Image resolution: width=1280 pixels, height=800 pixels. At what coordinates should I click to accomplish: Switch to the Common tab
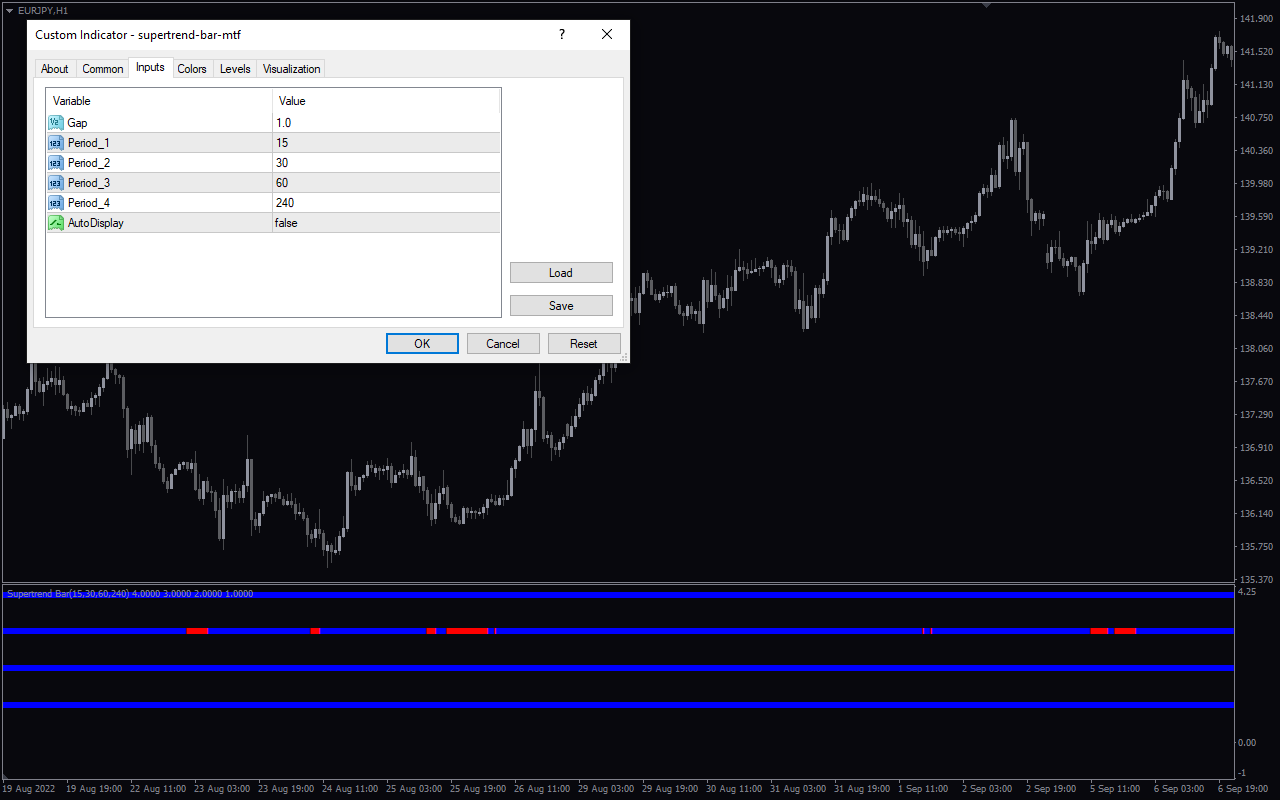click(103, 69)
